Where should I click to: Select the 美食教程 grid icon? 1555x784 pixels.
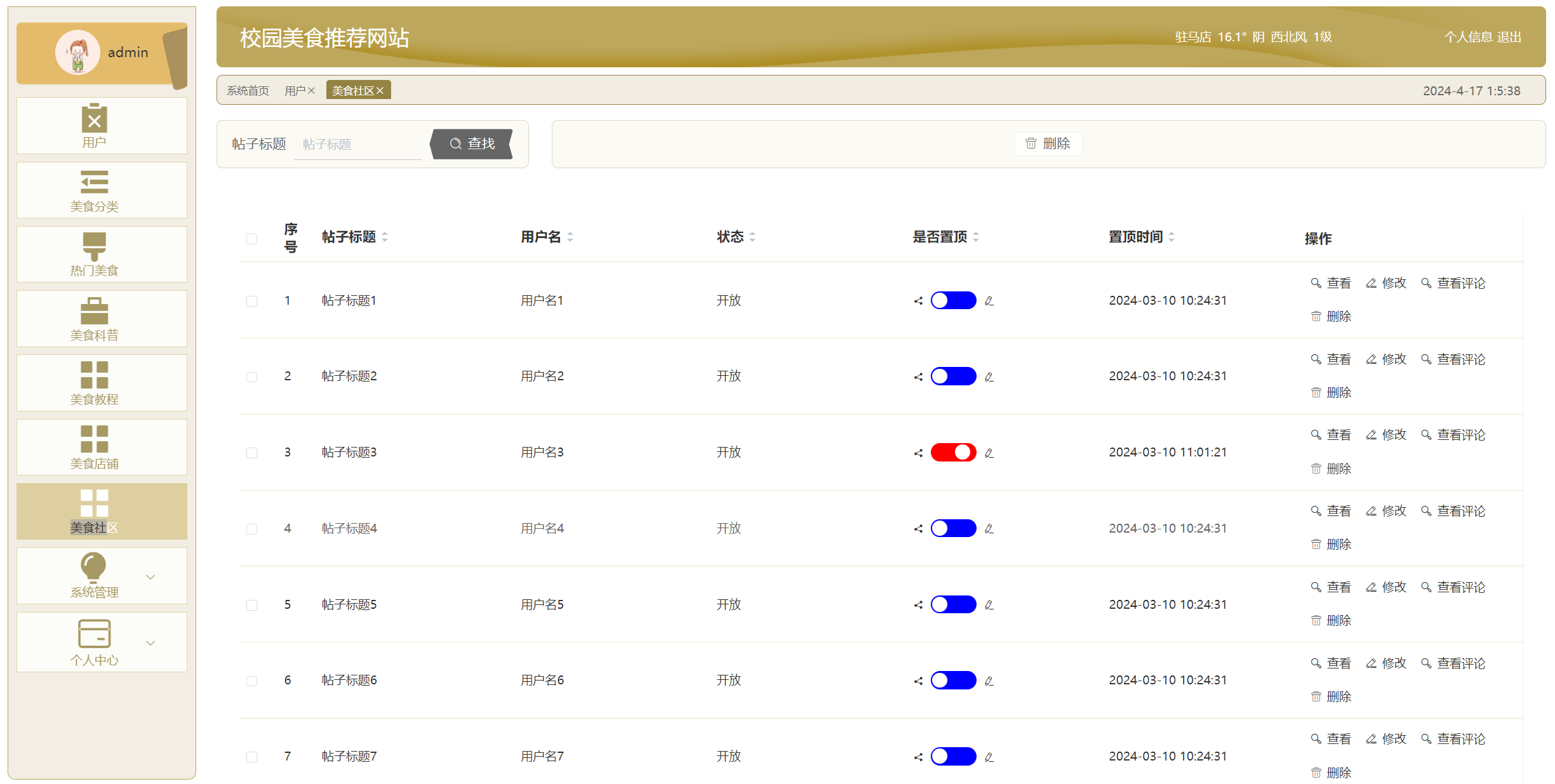click(x=94, y=375)
